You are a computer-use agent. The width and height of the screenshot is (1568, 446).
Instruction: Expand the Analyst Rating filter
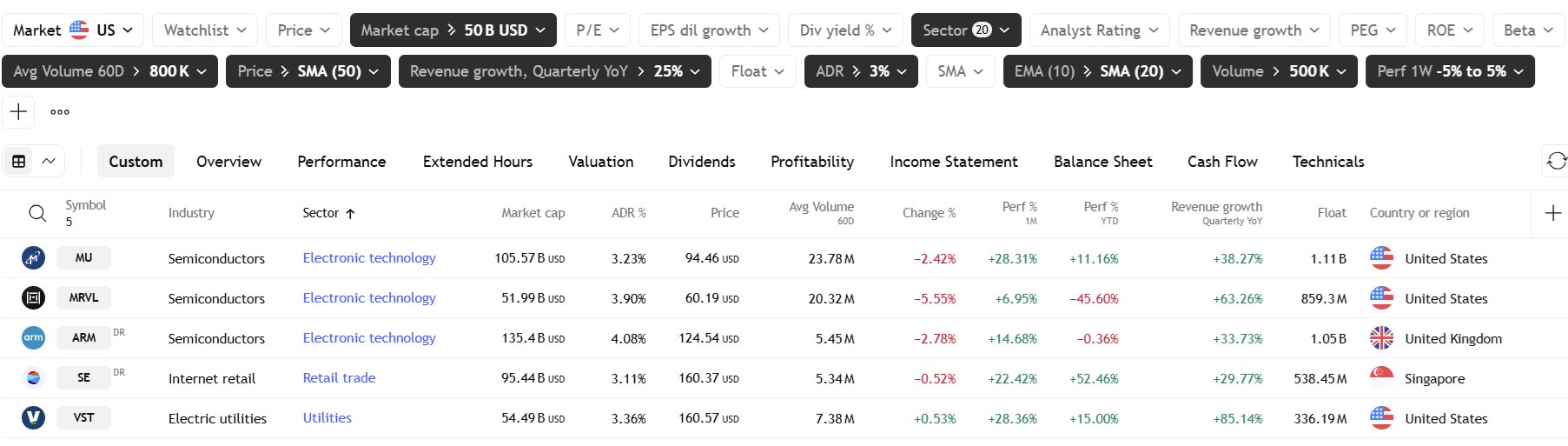(1099, 30)
